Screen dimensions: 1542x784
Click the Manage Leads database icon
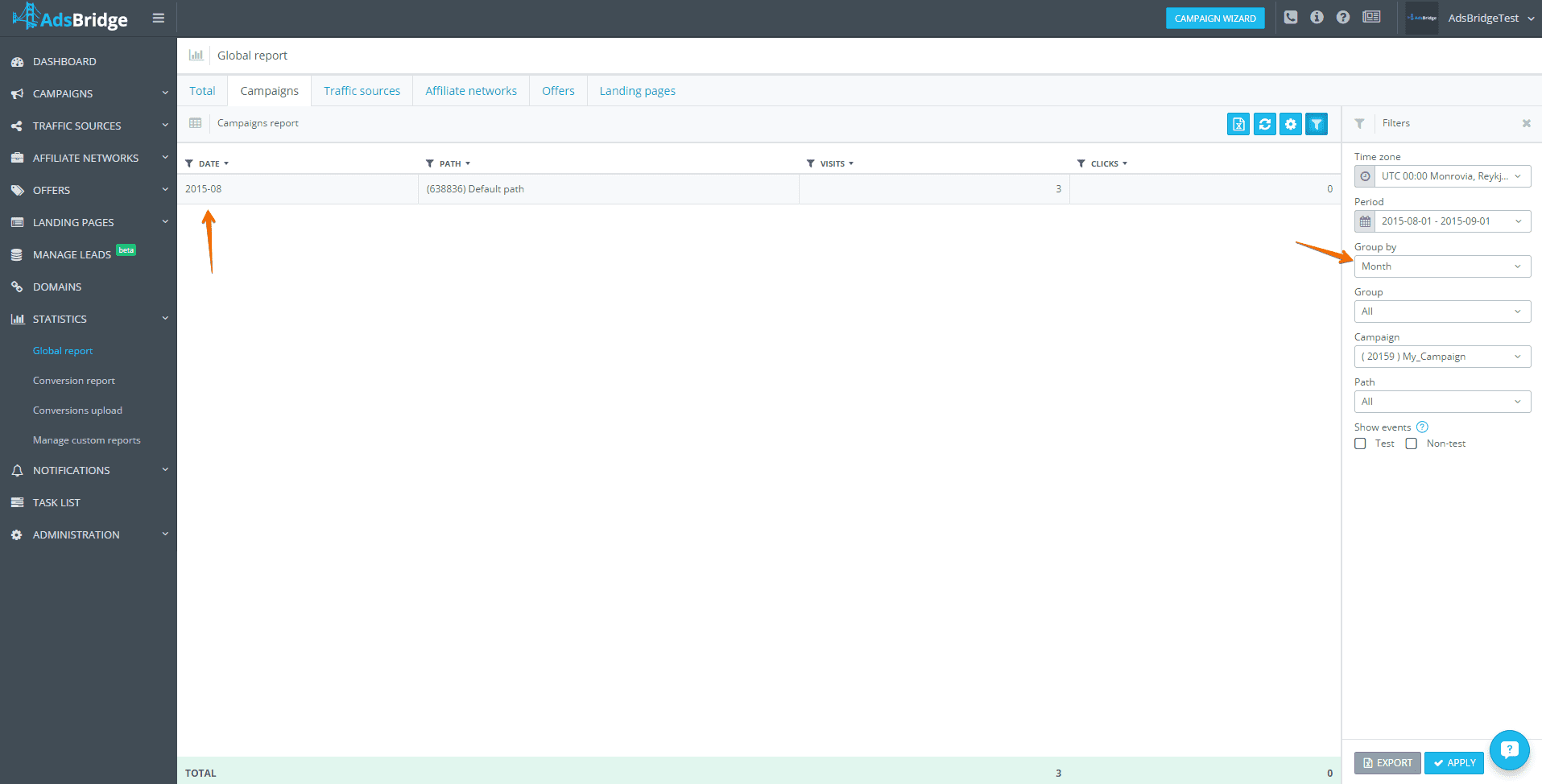coord(17,254)
